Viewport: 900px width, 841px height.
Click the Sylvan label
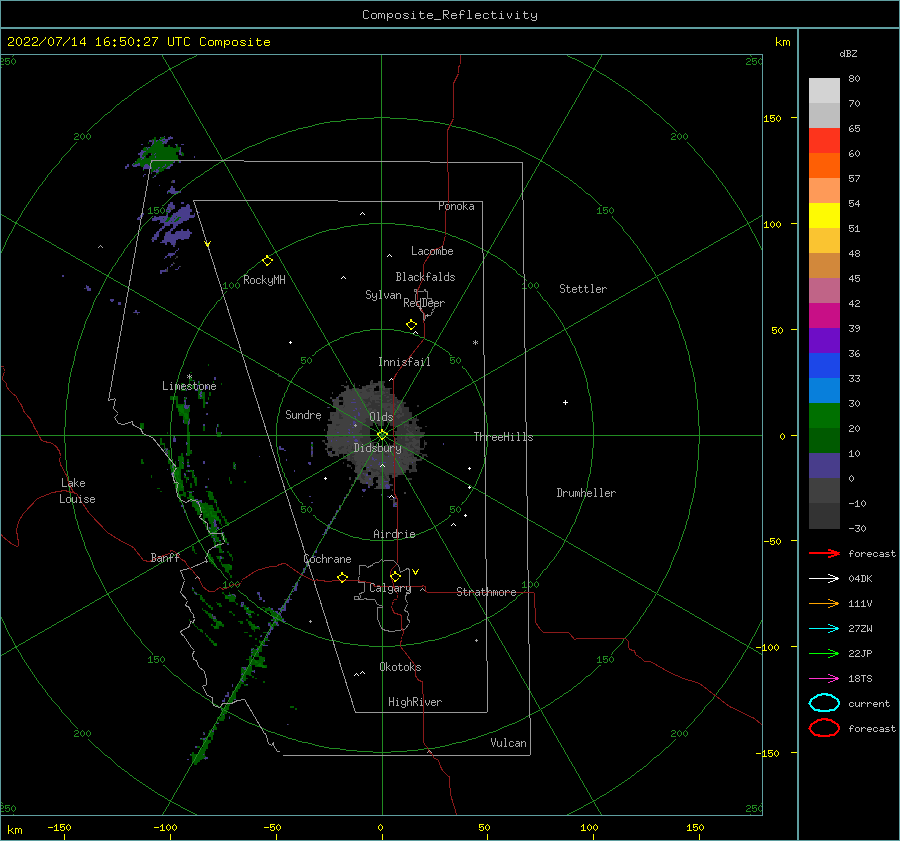pyautogui.click(x=383, y=295)
